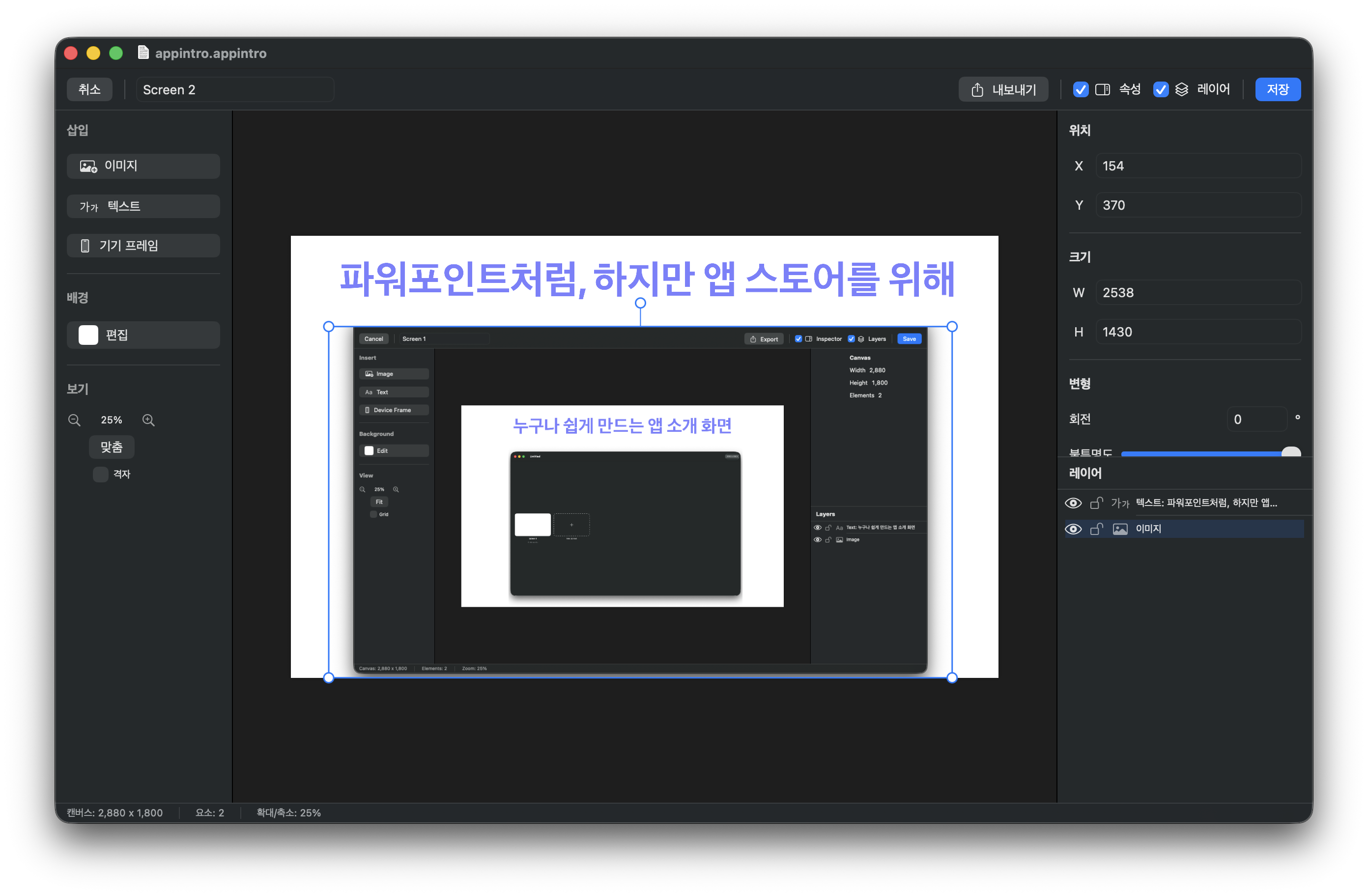
Task: Toggle the 속성 inspector checkbox
Action: click(x=1081, y=90)
